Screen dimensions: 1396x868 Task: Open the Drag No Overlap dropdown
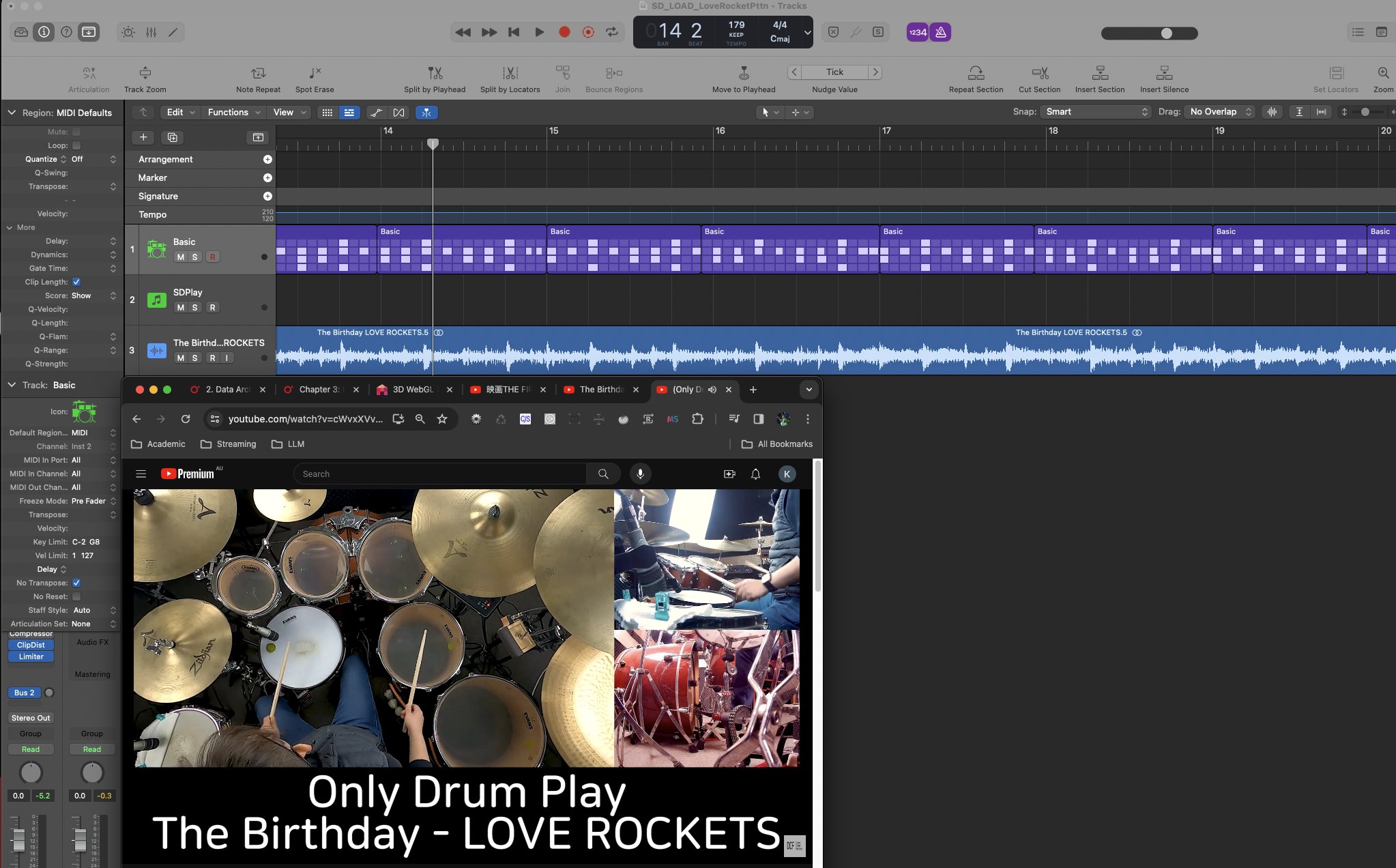coord(1220,112)
